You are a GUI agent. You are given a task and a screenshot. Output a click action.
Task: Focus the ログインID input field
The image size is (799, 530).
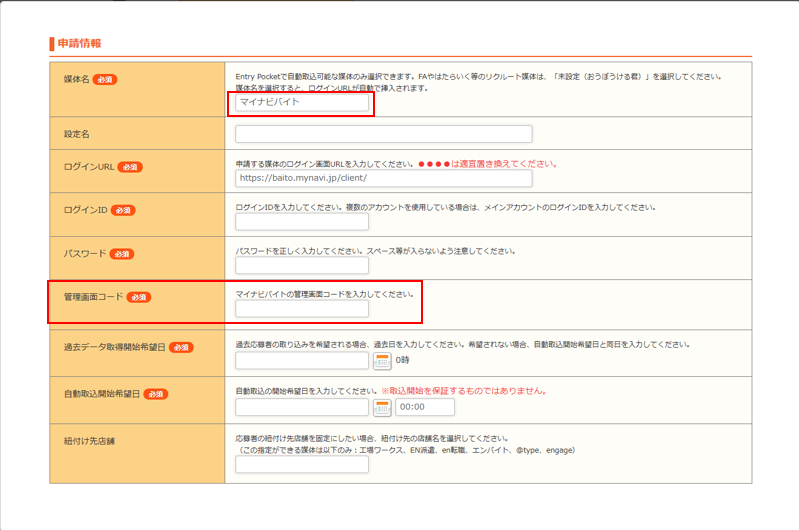pos(302,222)
